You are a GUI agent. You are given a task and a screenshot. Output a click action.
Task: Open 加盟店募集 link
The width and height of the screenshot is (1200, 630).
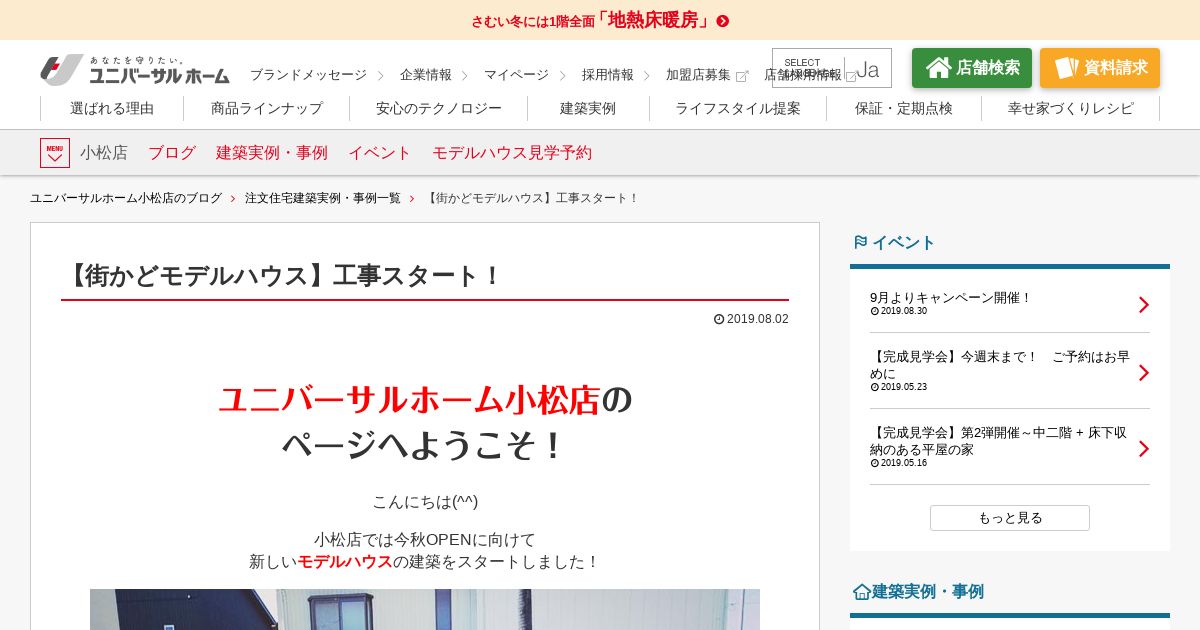(698, 75)
